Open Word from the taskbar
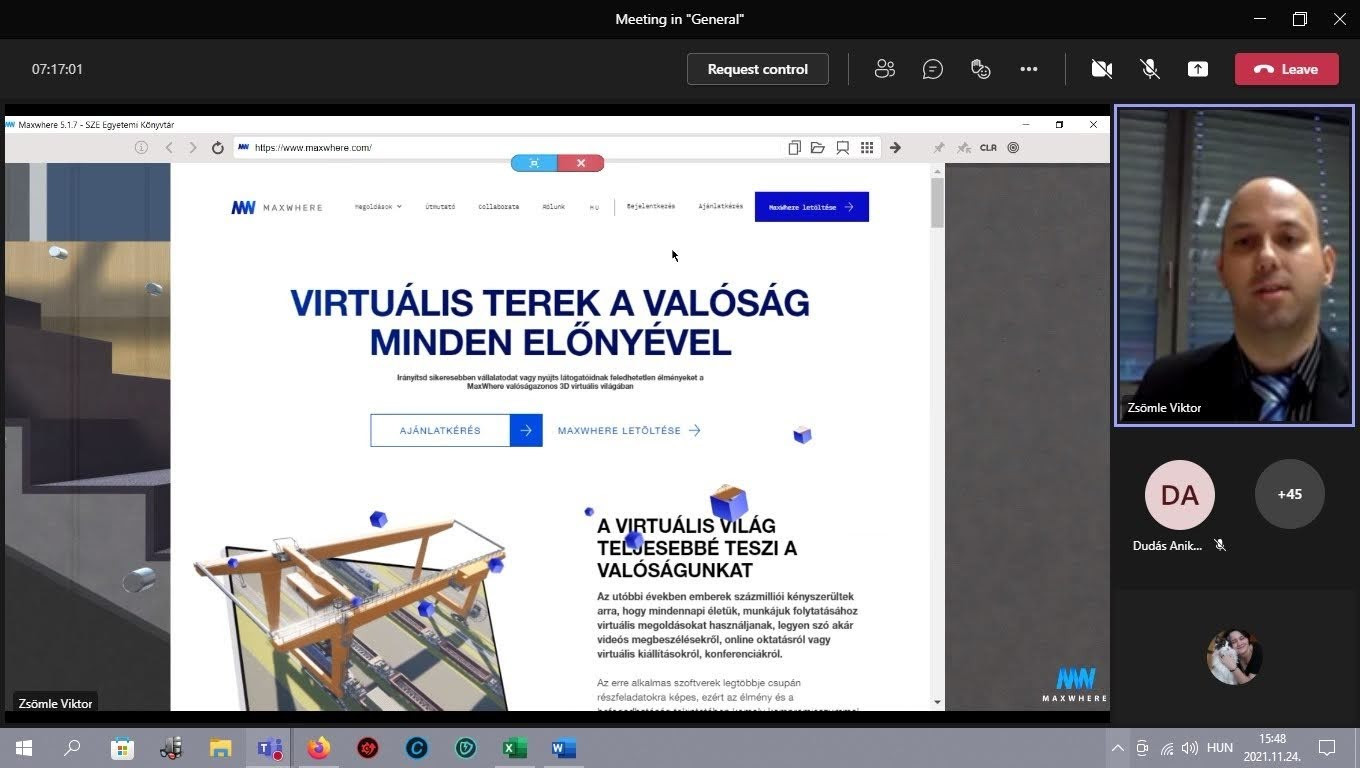The width and height of the screenshot is (1360, 768). [563, 748]
